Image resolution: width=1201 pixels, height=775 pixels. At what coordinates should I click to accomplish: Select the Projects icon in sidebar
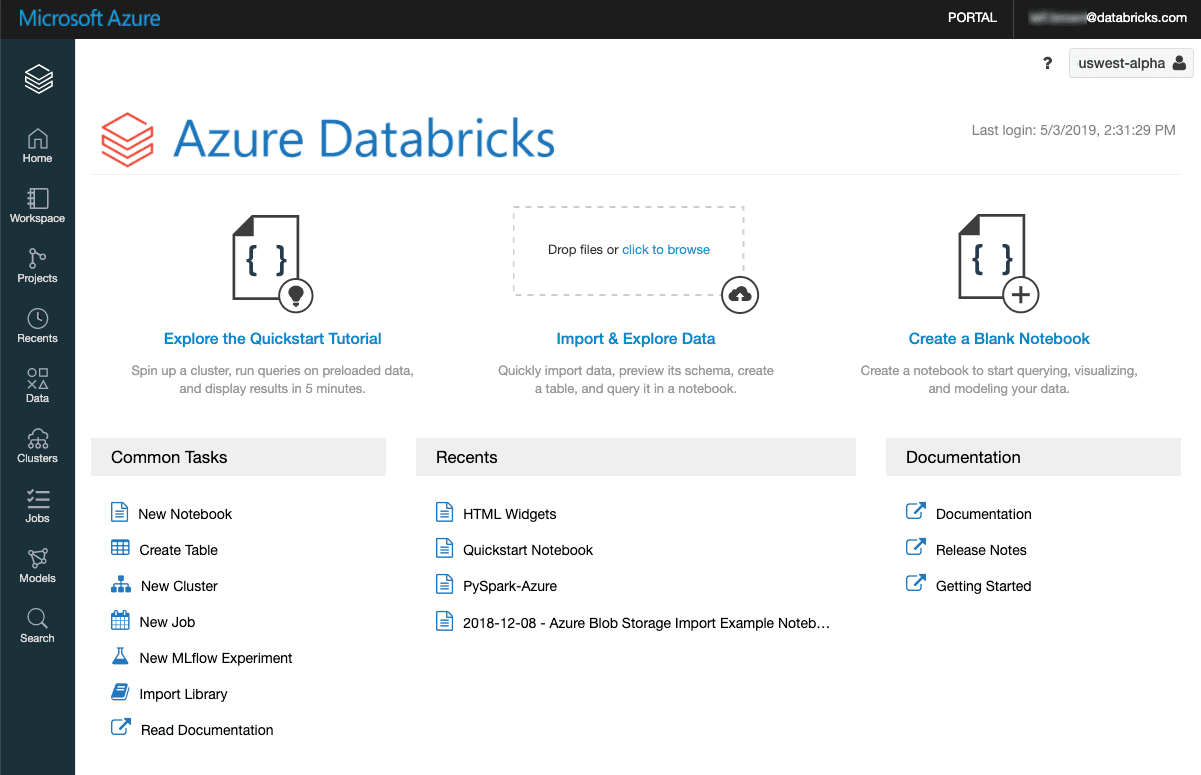(x=37, y=264)
